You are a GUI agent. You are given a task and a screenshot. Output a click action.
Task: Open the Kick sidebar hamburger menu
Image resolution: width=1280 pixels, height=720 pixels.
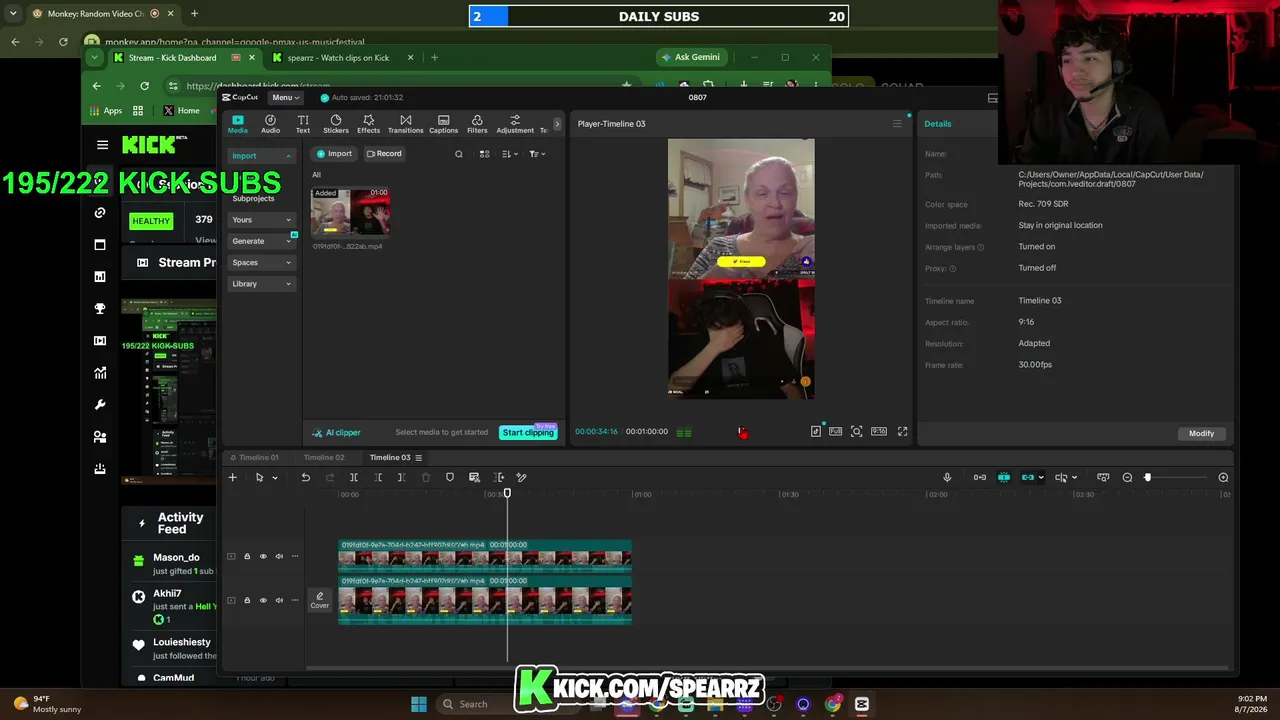click(102, 145)
